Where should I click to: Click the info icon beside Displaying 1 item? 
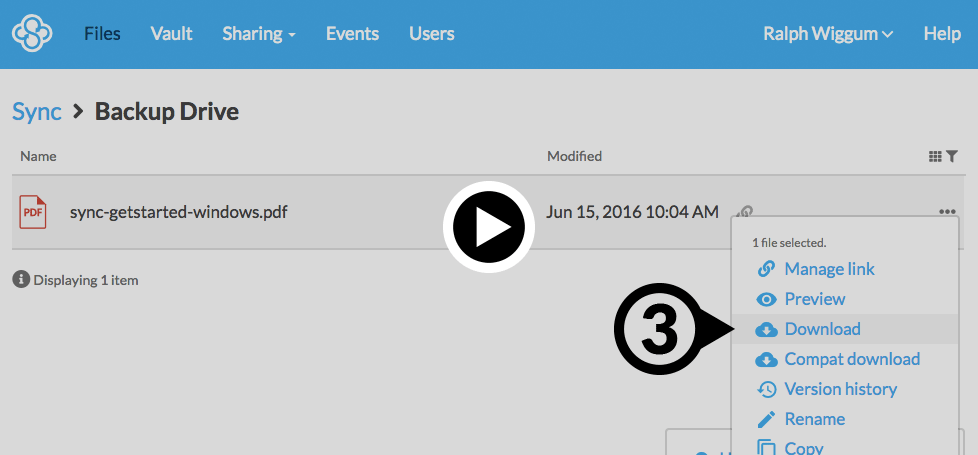click(x=20, y=280)
